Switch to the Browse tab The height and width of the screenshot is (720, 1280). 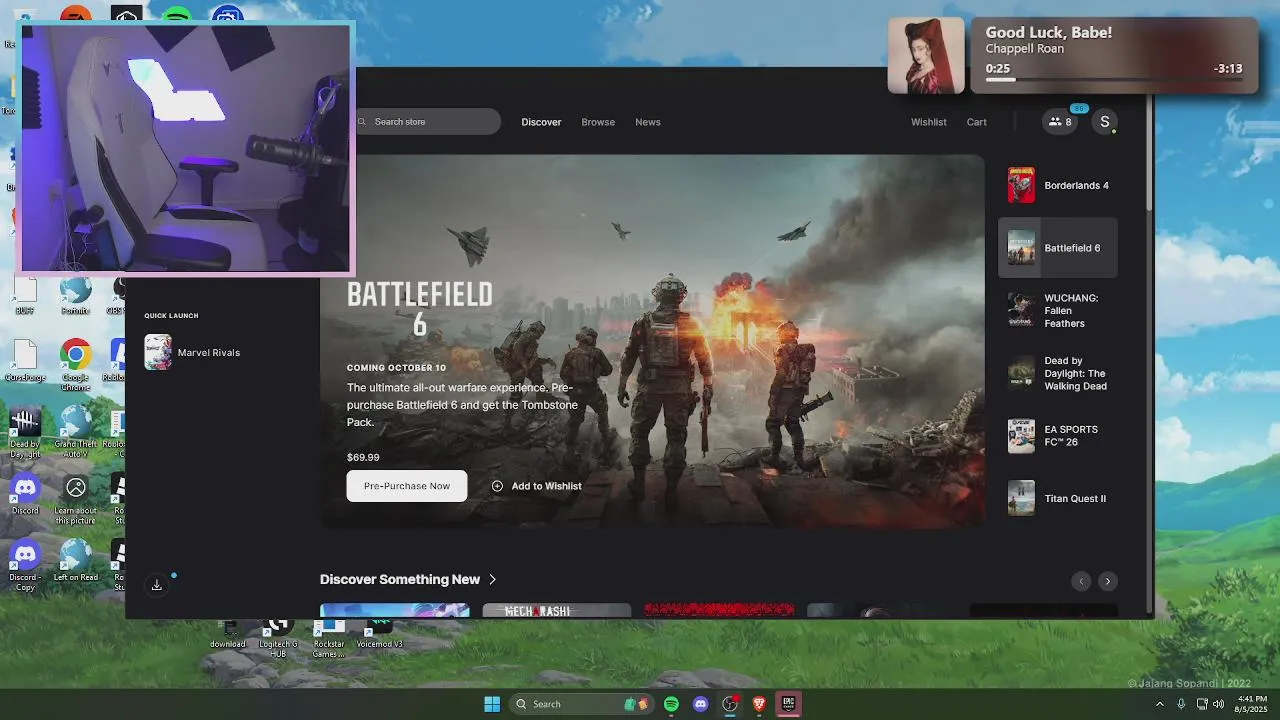click(x=598, y=122)
